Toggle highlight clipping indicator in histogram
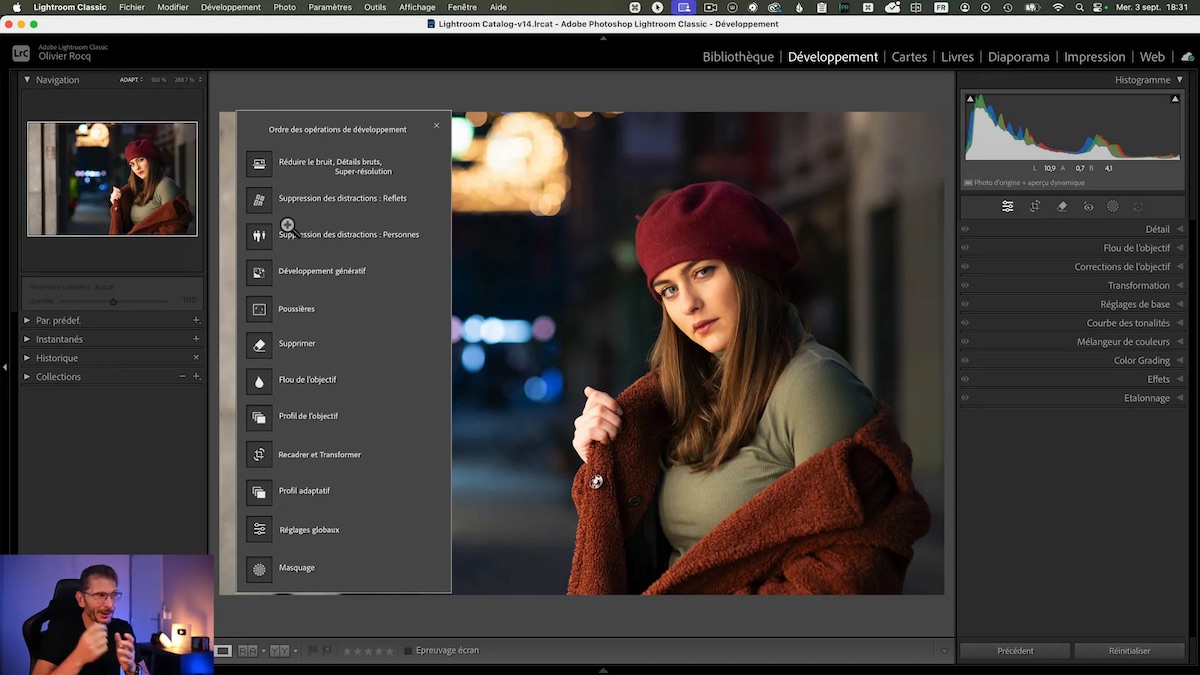The height and width of the screenshot is (675, 1200). 1176,99
